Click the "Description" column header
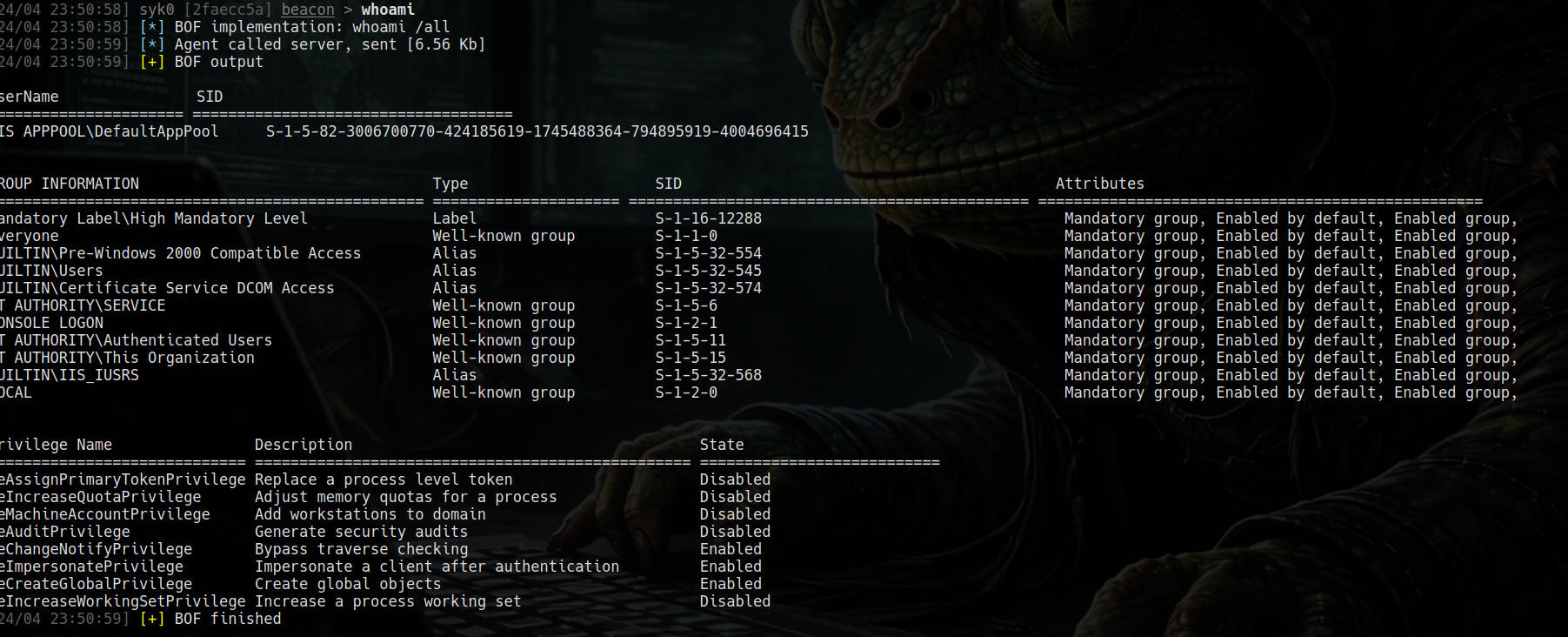 (x=304, y=445)
